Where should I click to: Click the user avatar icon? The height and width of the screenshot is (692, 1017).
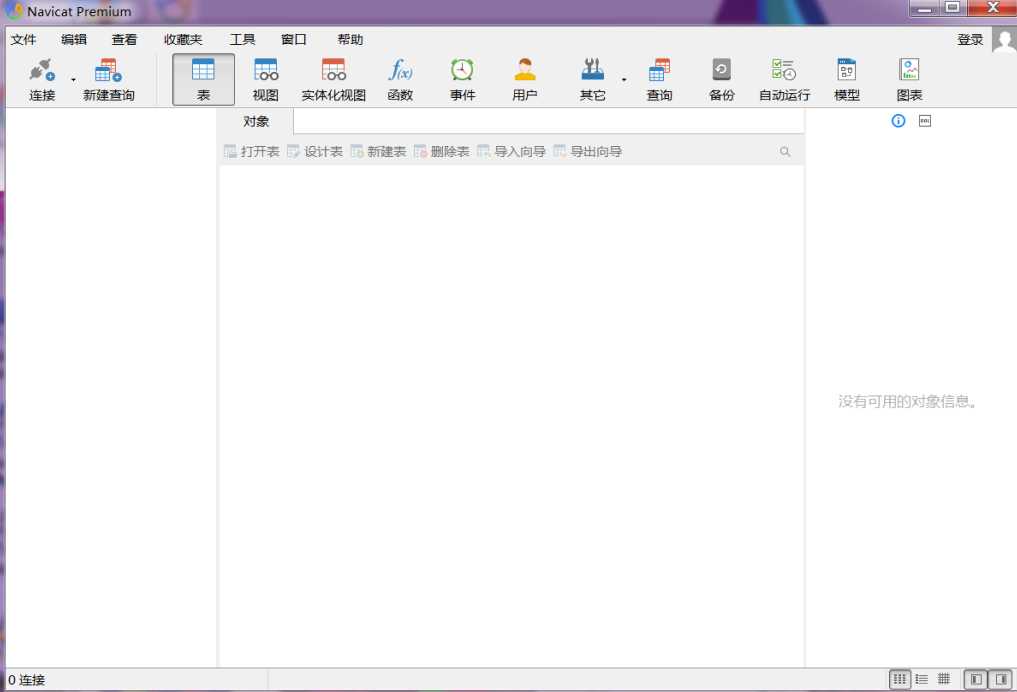pyautogui.click(x=1004, y=41)
